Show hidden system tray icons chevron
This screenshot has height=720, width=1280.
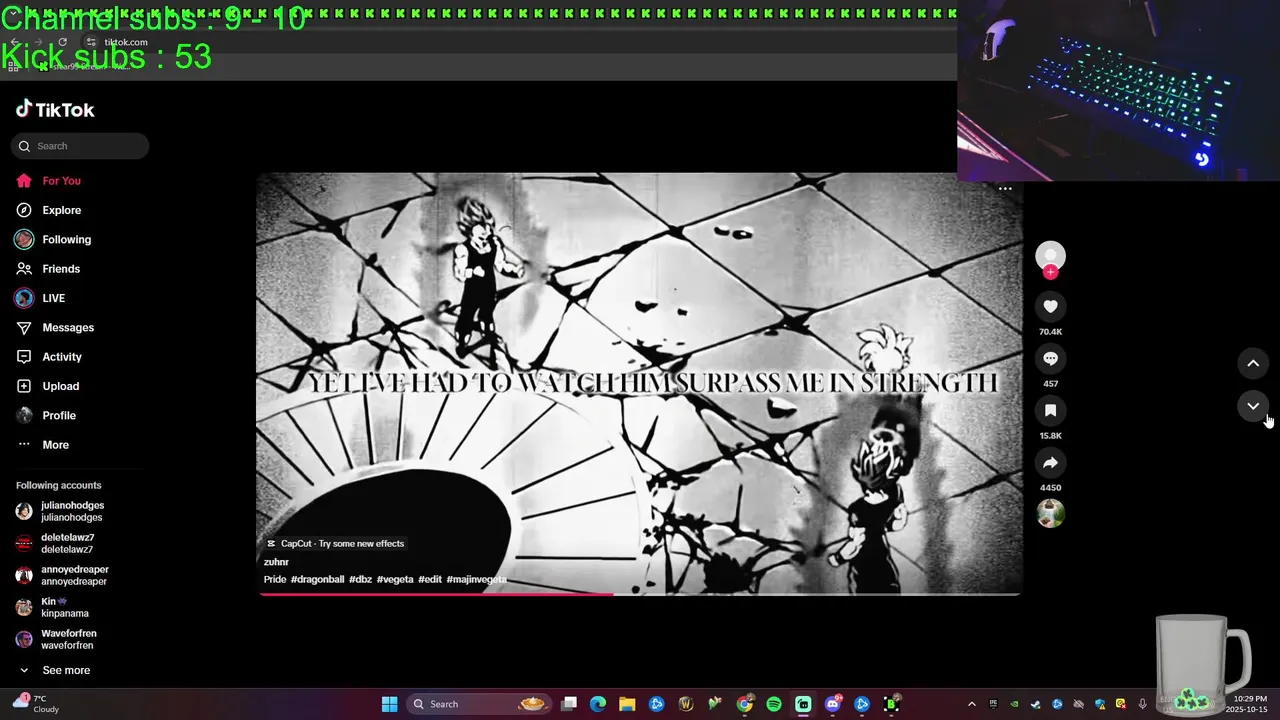972,704
